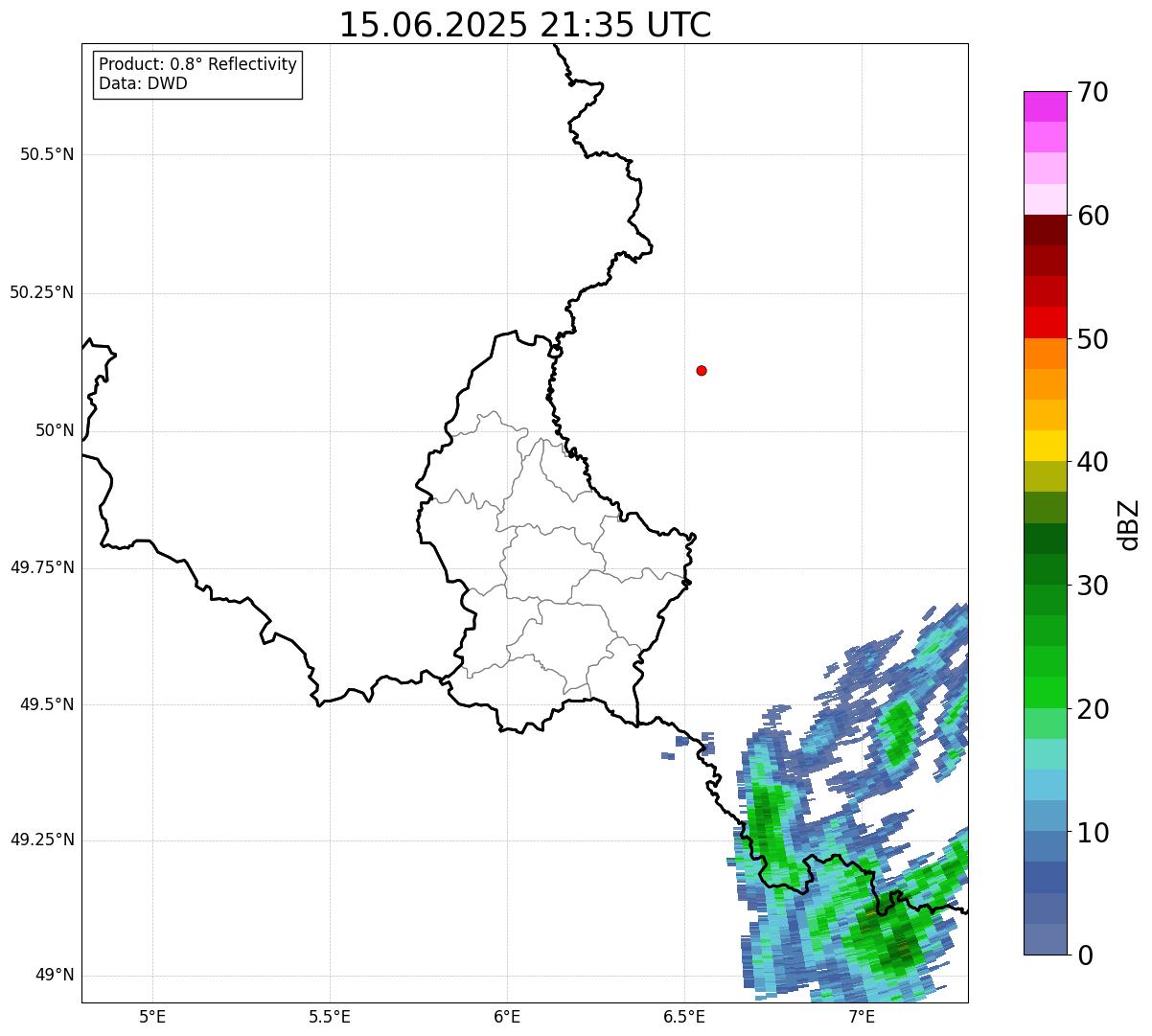Click the '6.5°E' longitude label
Viewport: 1152px width, 1036px height.
click(684, 1016)
